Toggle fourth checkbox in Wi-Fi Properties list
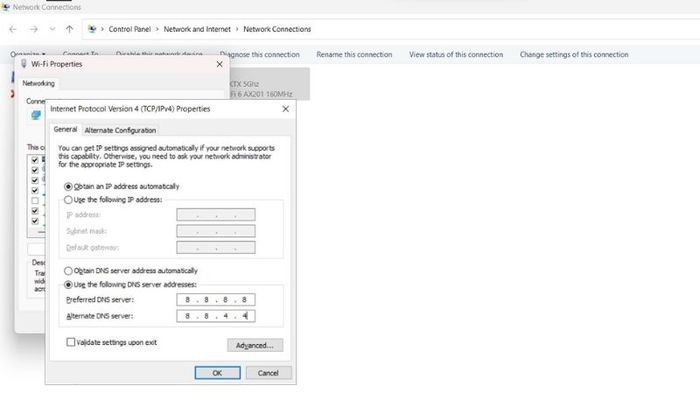This screenshot has height=394, width=700. 35,191
